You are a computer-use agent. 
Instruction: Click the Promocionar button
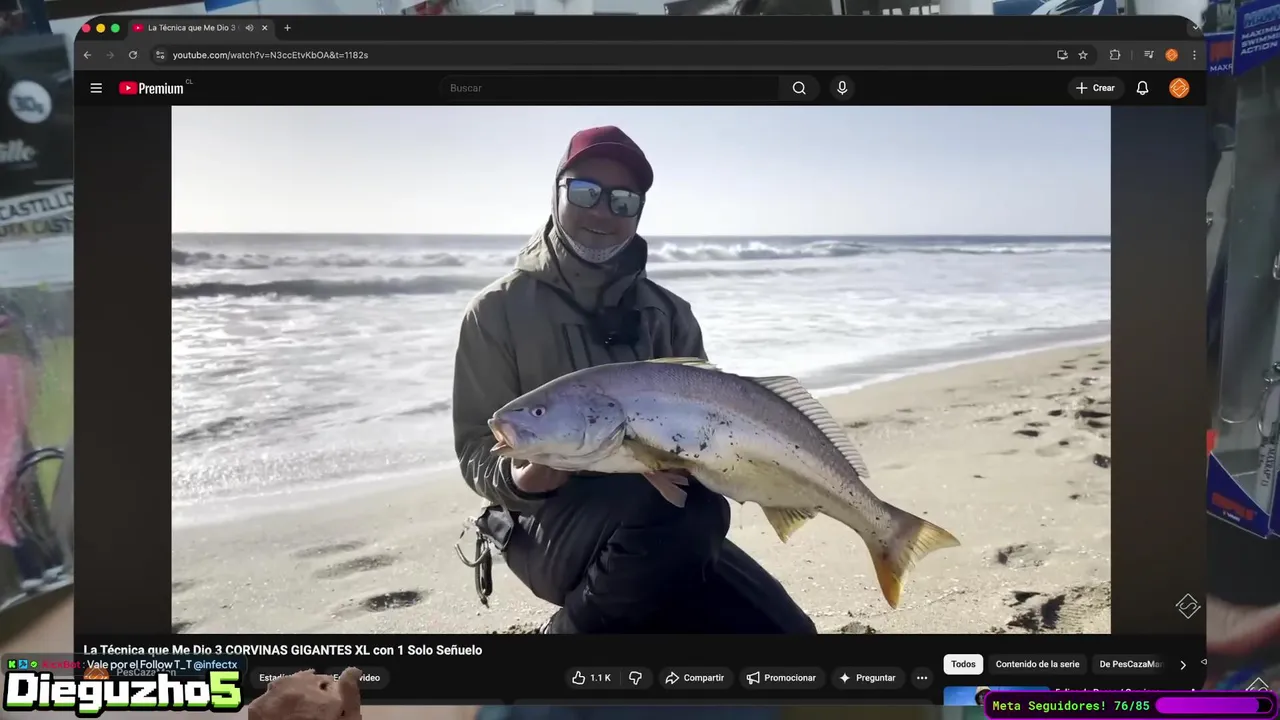point(781,678)
